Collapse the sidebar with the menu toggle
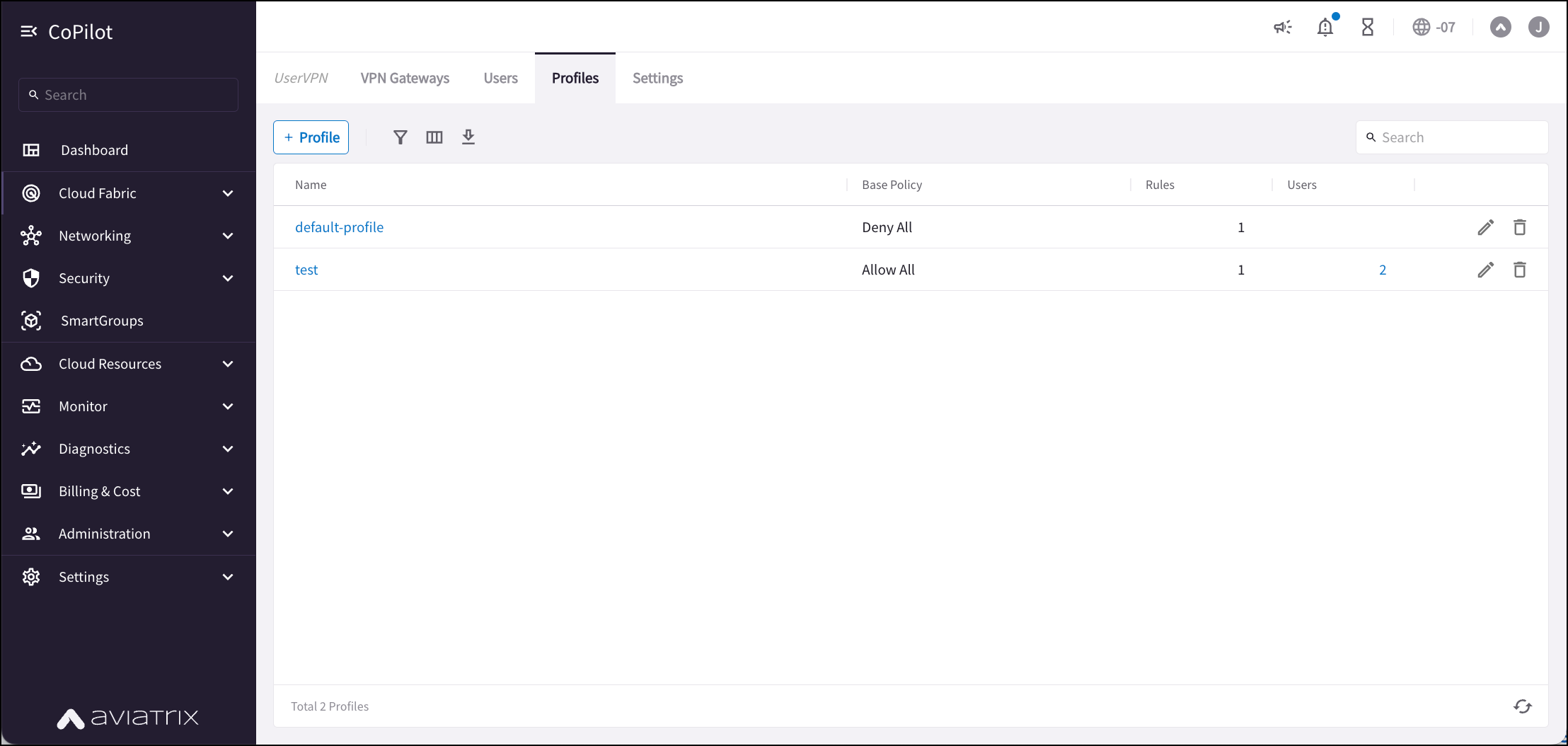The height and width of the screenshot is (746, 1568). point(28,31)
